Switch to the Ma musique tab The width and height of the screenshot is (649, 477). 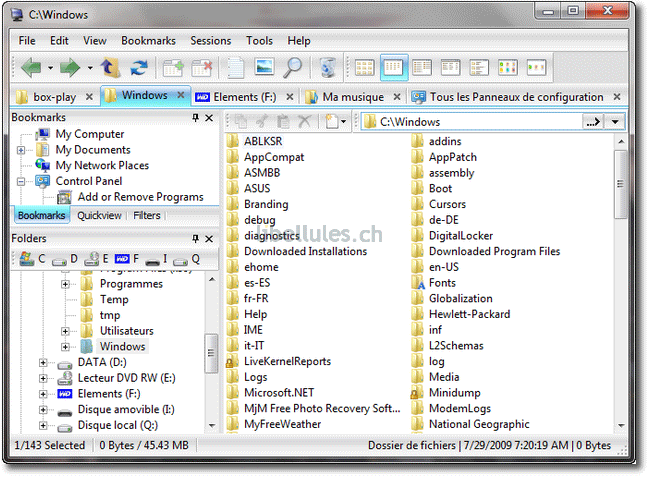click(x=353, y=97)
